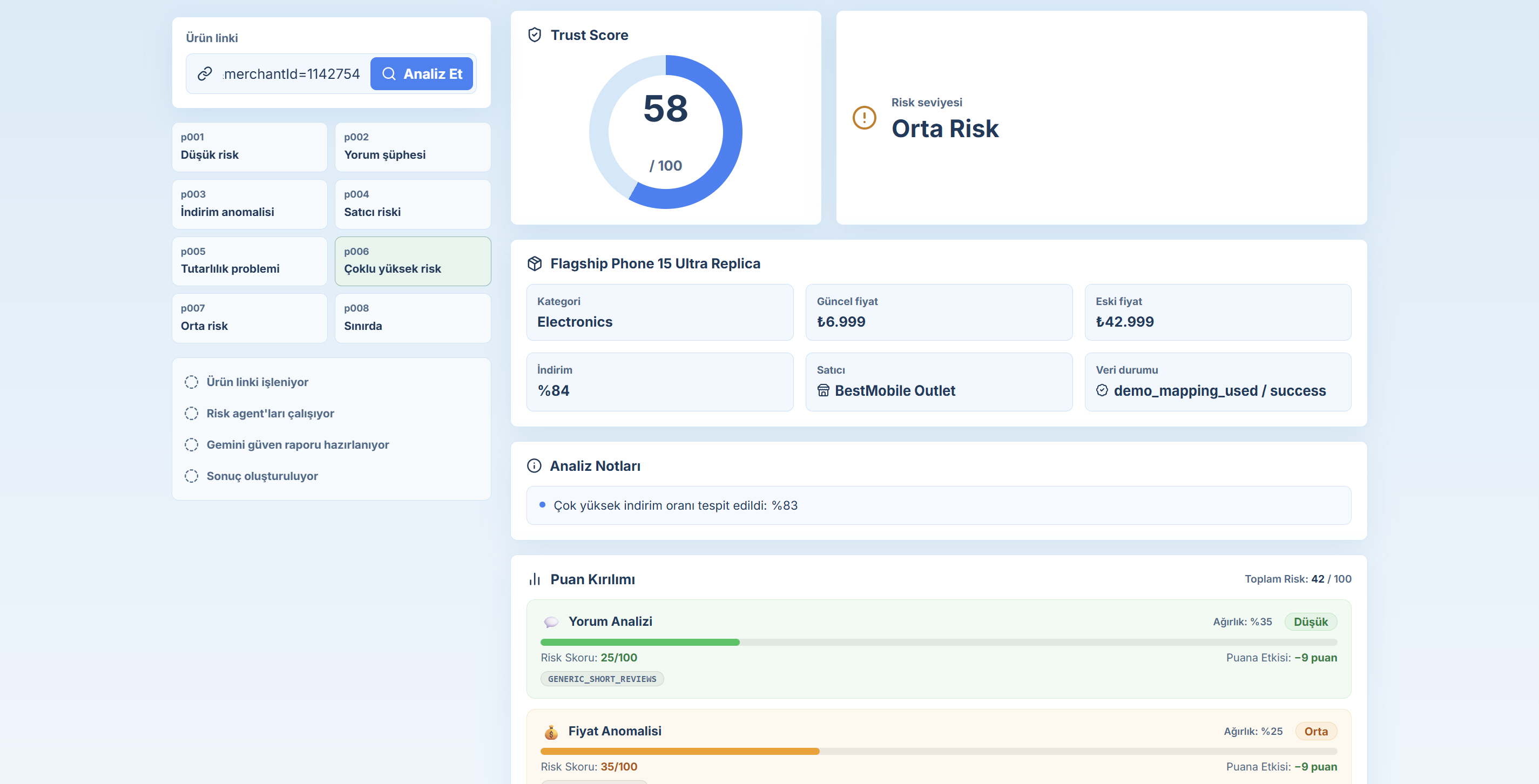Screen dimensions: 1539x784
Task: Pick the p005 Tutarlılık problemi preset
Action: pyautogui.click(x=249, y=261)
